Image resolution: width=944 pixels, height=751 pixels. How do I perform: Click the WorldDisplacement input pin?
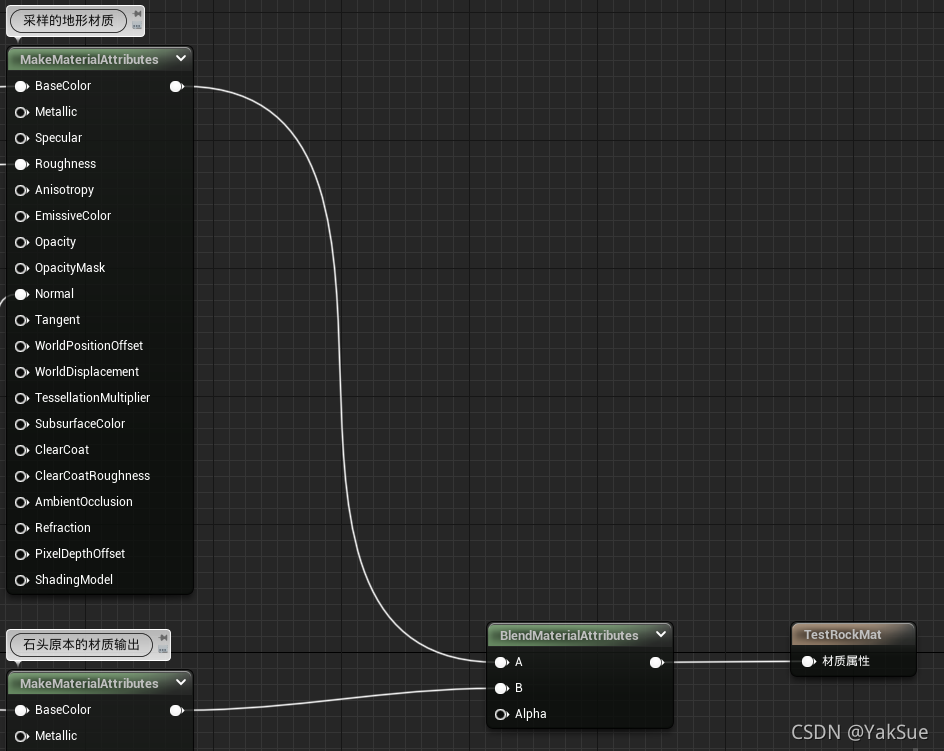pyautogui.click(x=22, y=372)
